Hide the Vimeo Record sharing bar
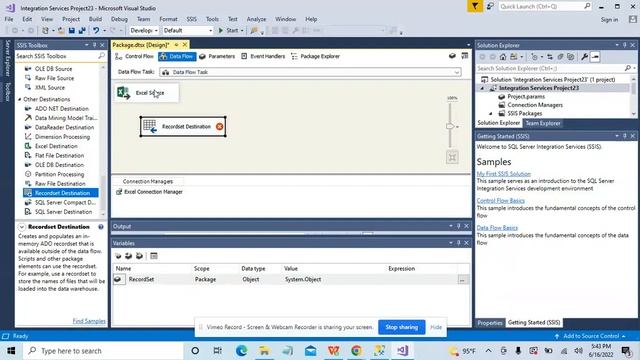Screen dimensions: 640x360 click(x=436, y=327)
